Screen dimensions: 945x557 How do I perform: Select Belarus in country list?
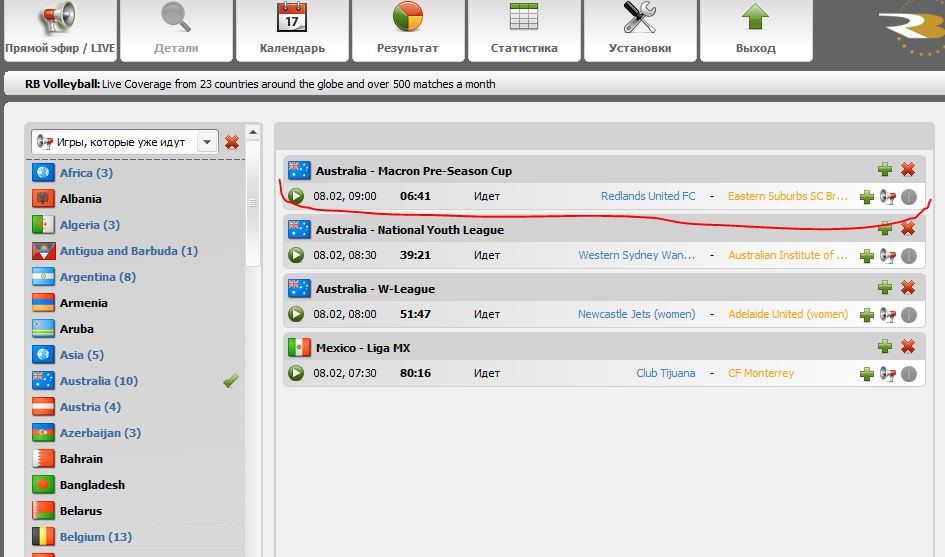tap(81, 510)
